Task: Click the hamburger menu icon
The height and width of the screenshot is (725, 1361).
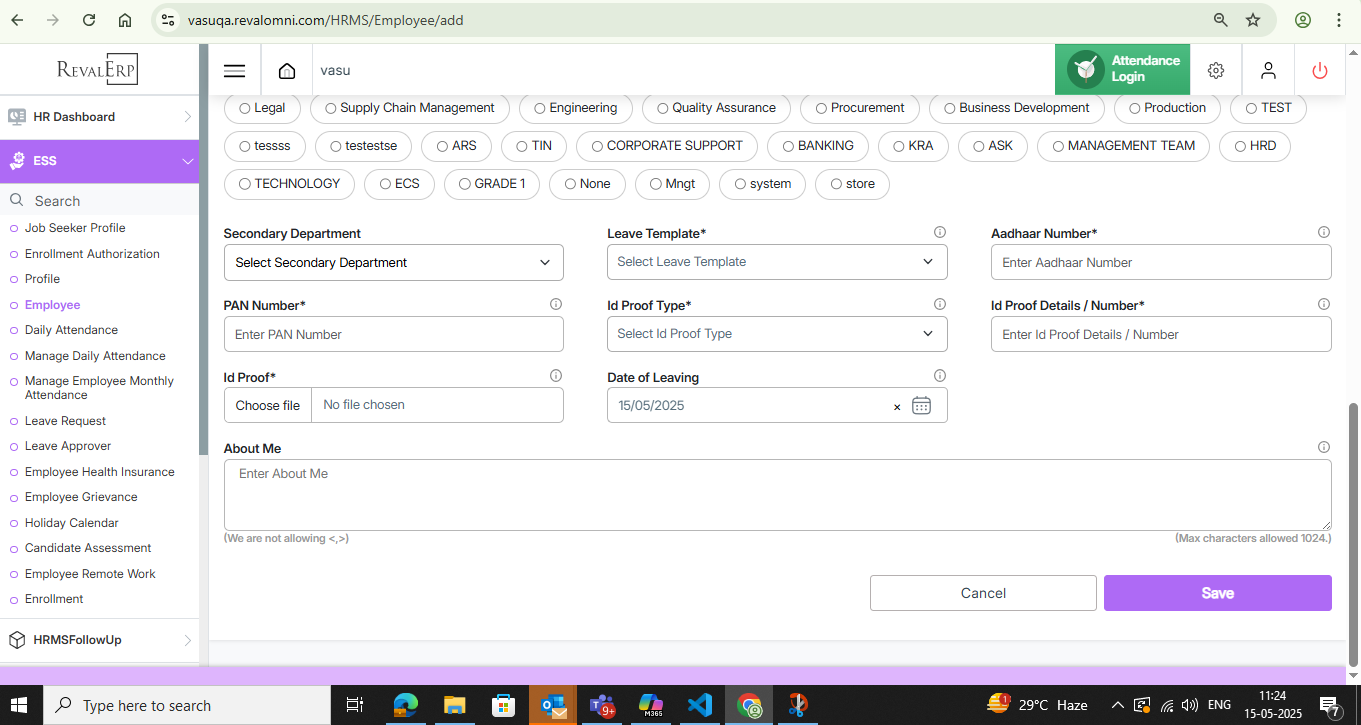Action: 235,71
